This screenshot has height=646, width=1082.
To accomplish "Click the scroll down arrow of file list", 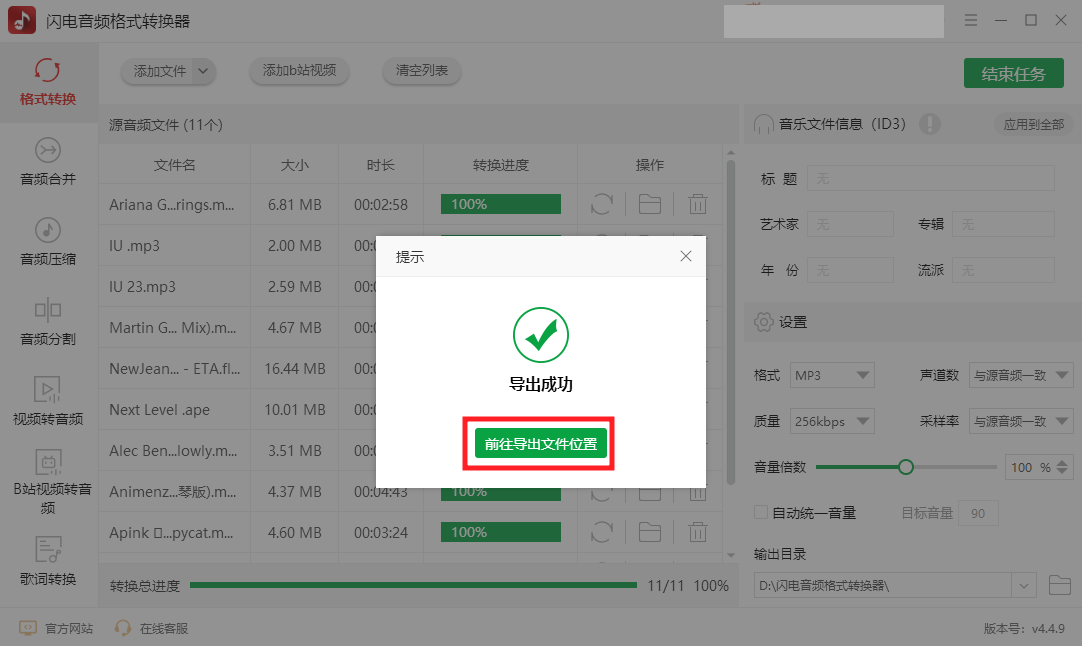I will click(731, 556).
